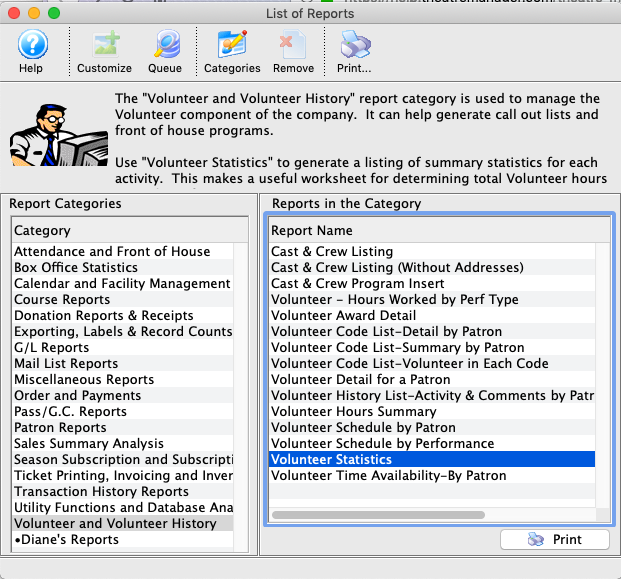Select Volunteer Code List-Detail by Patron
This screenshot has width=621, height=579.
tap(432, 331)
